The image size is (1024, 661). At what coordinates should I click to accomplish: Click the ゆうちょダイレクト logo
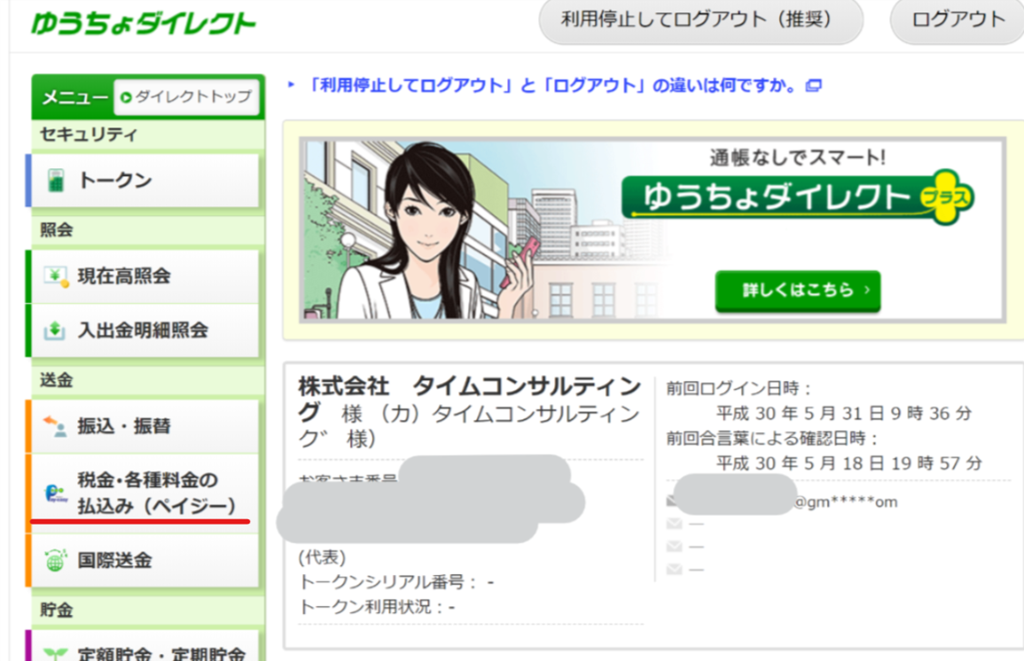click(x=143, y=24)
